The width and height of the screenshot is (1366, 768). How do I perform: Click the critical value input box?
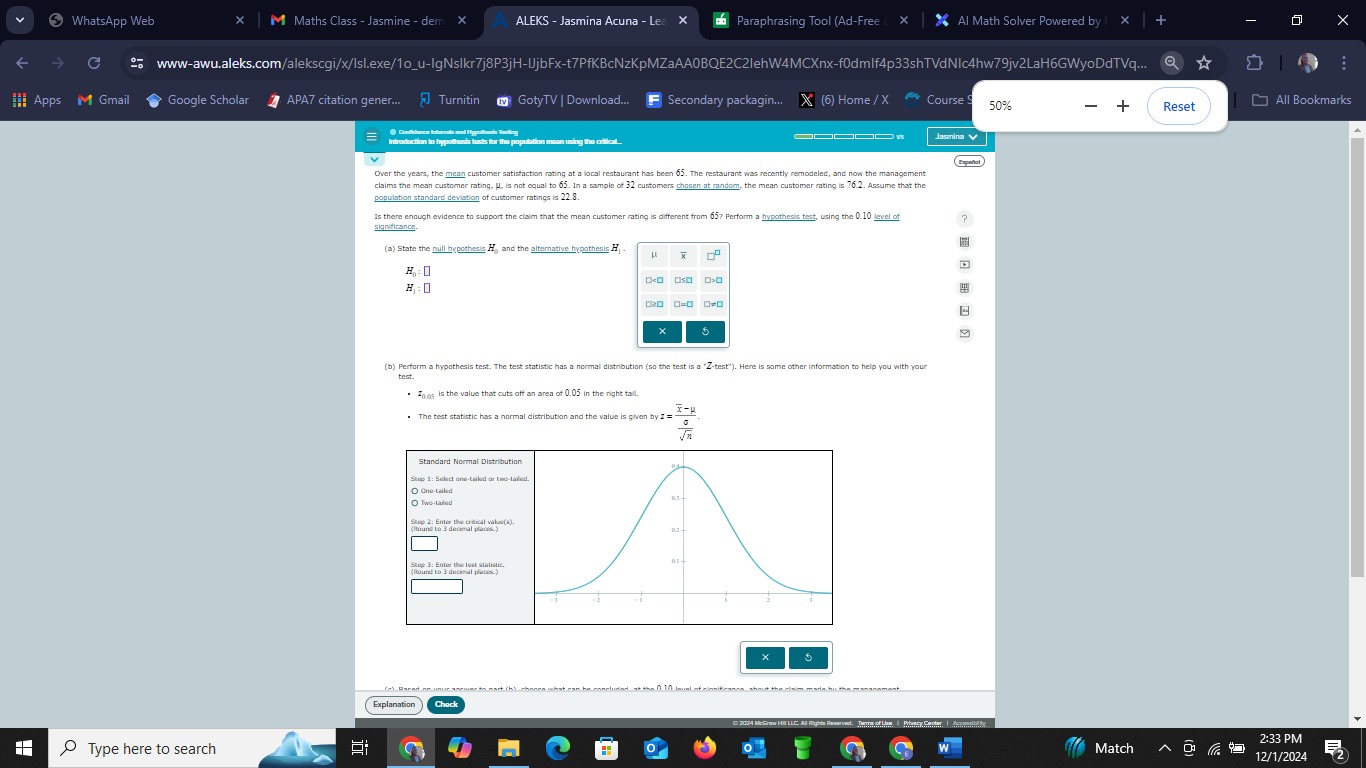(424, 544)
